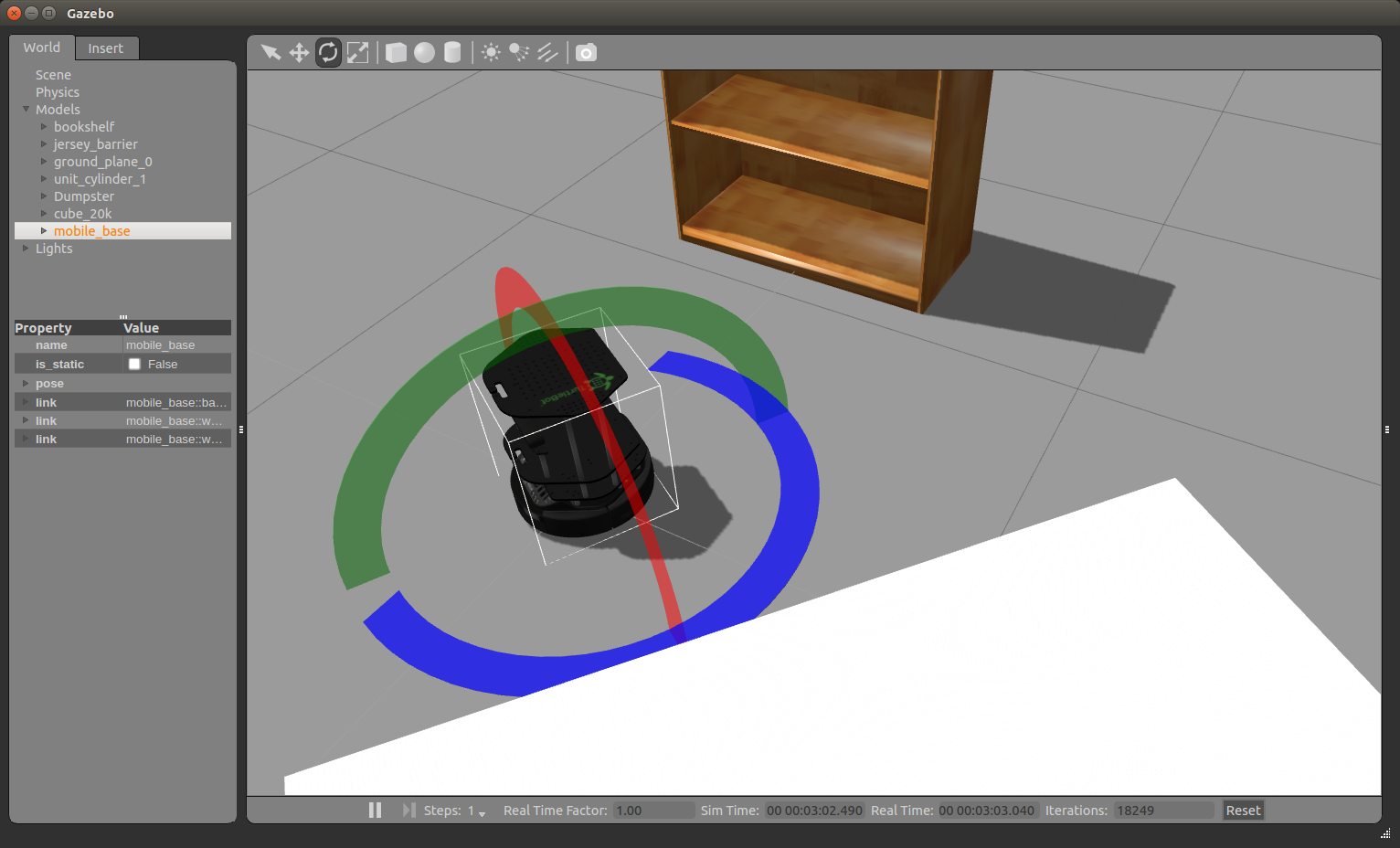The height and width of the screenshot is (848, 1400).
Task: Click the Sim Time value field
Action: (x=814, y=811)
